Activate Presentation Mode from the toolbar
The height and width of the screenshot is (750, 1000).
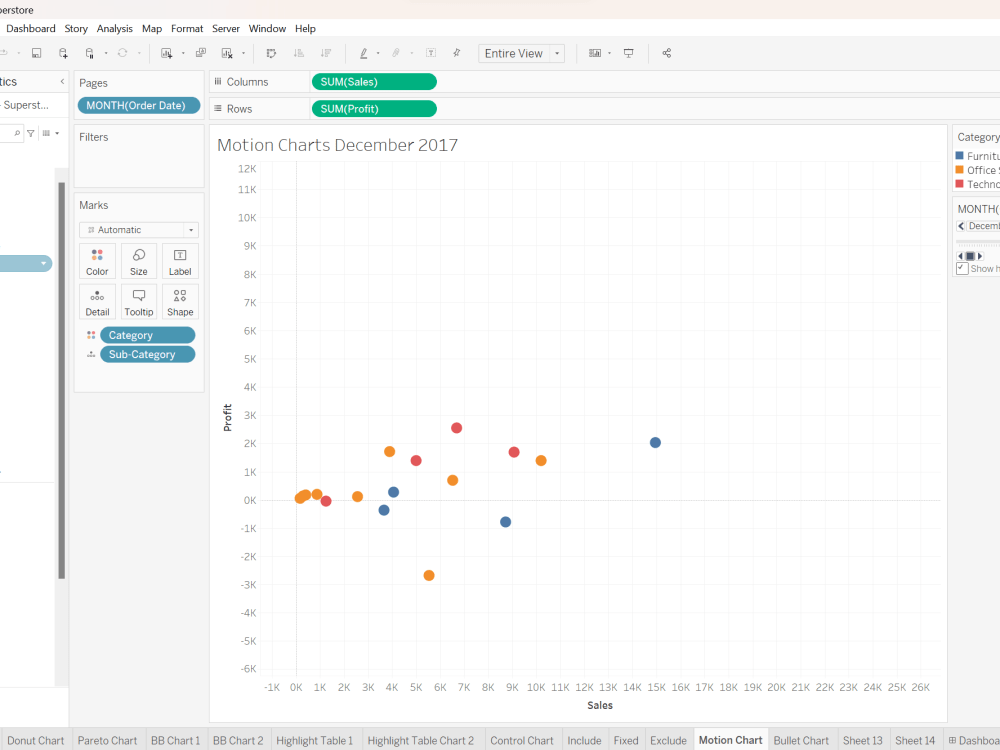coord(627,53)
